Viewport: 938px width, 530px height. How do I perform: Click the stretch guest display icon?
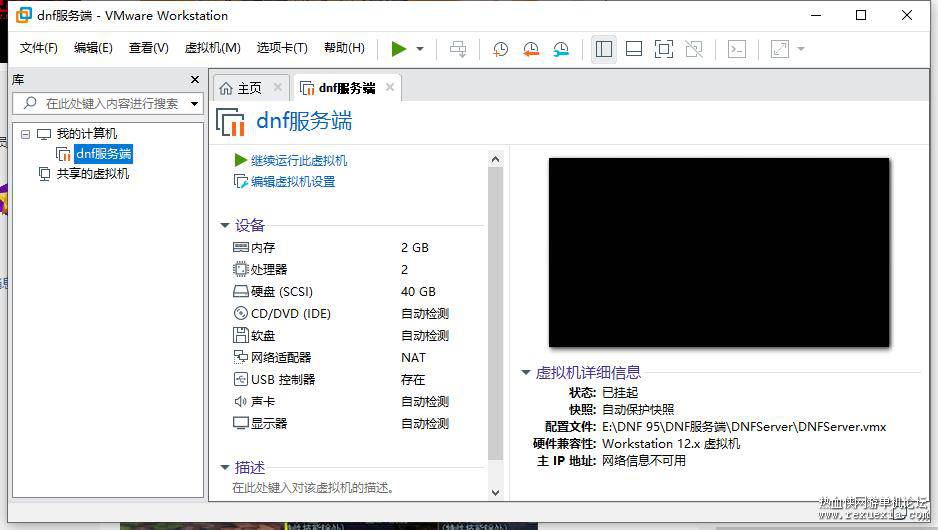click(780, 49)
